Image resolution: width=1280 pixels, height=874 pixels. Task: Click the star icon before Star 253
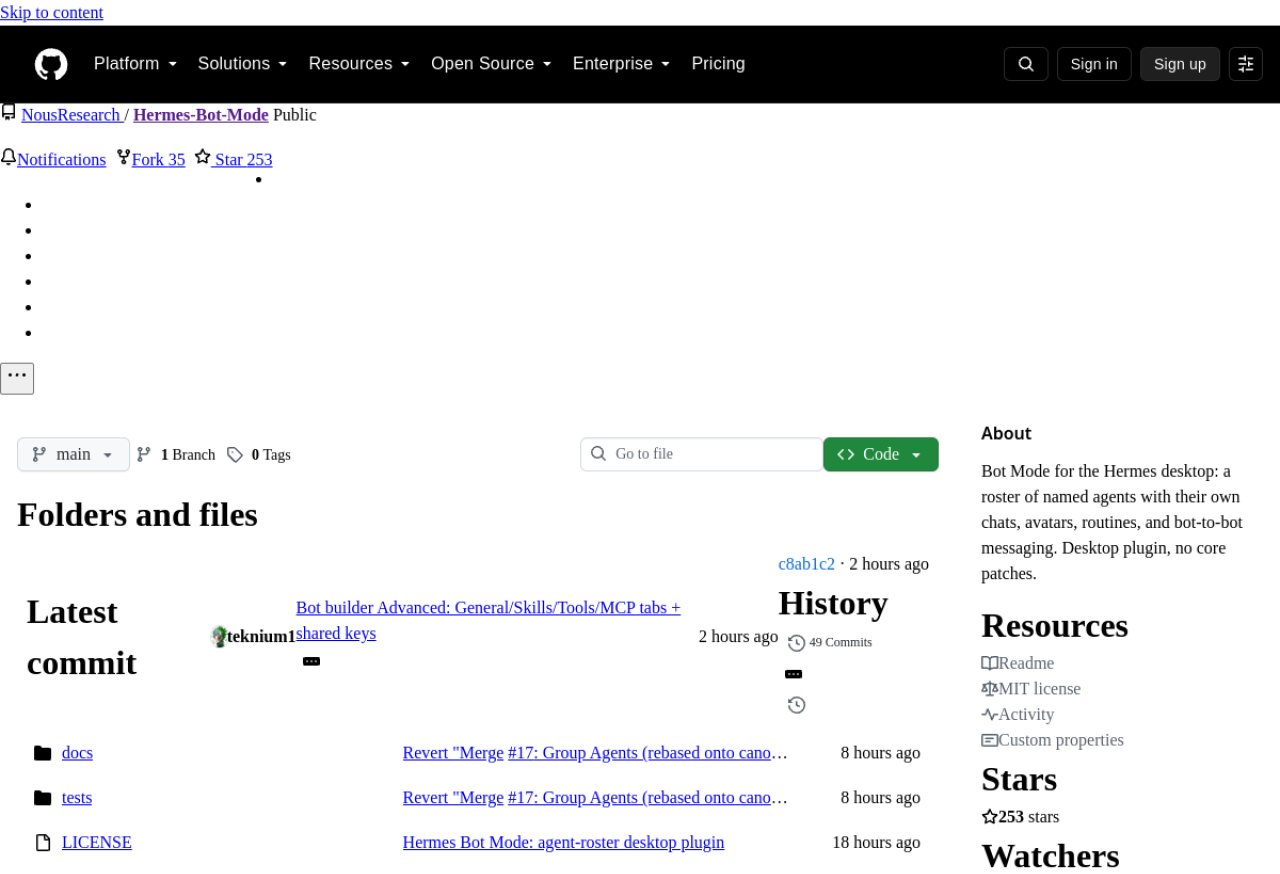pyautogui.click(x=203, y=157)
